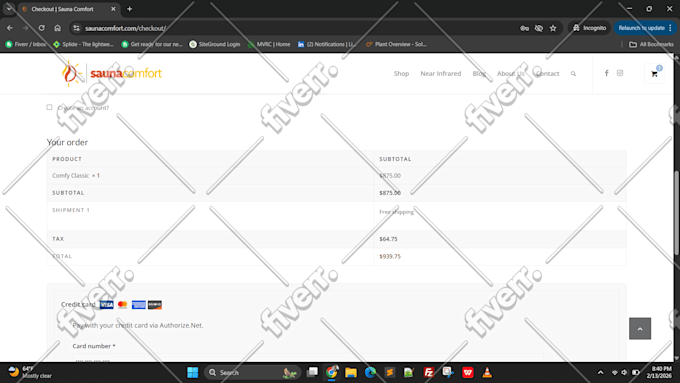The height and width of the screenshot is (383, 680).
Task: Click the Card number input field
Action: [308, 358]
